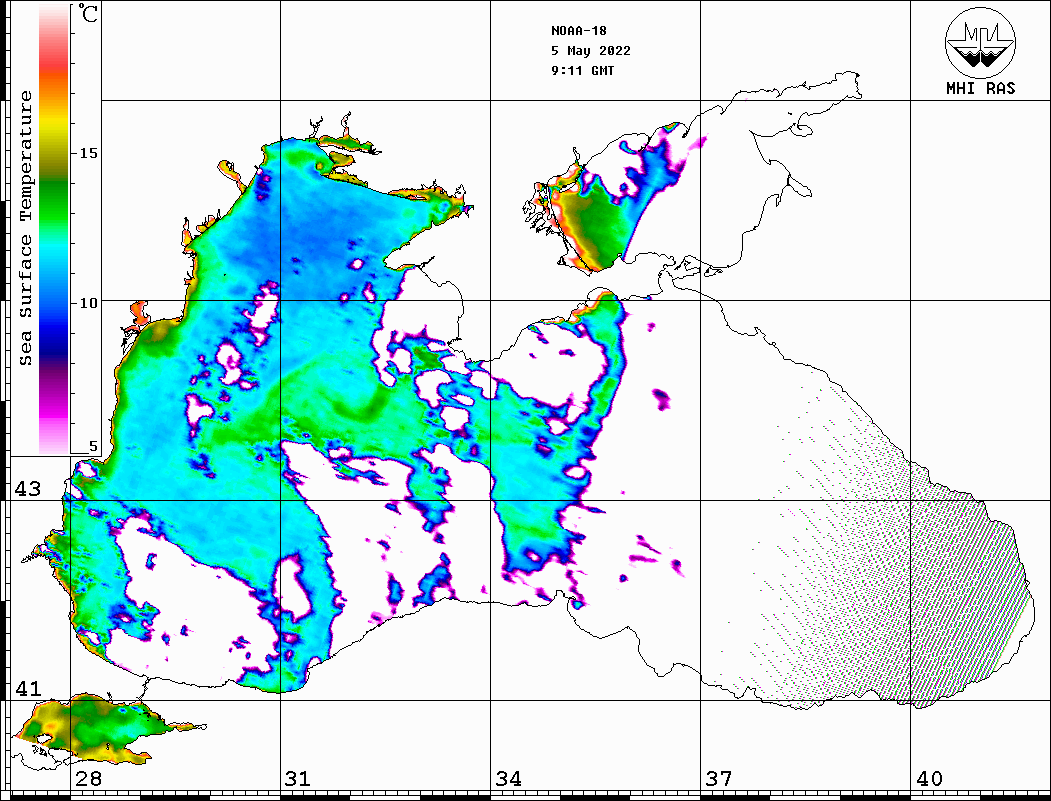The image size is (1051, 801).
Task: Click the temperature color scale bar
Action: click(x=54, y=229)
